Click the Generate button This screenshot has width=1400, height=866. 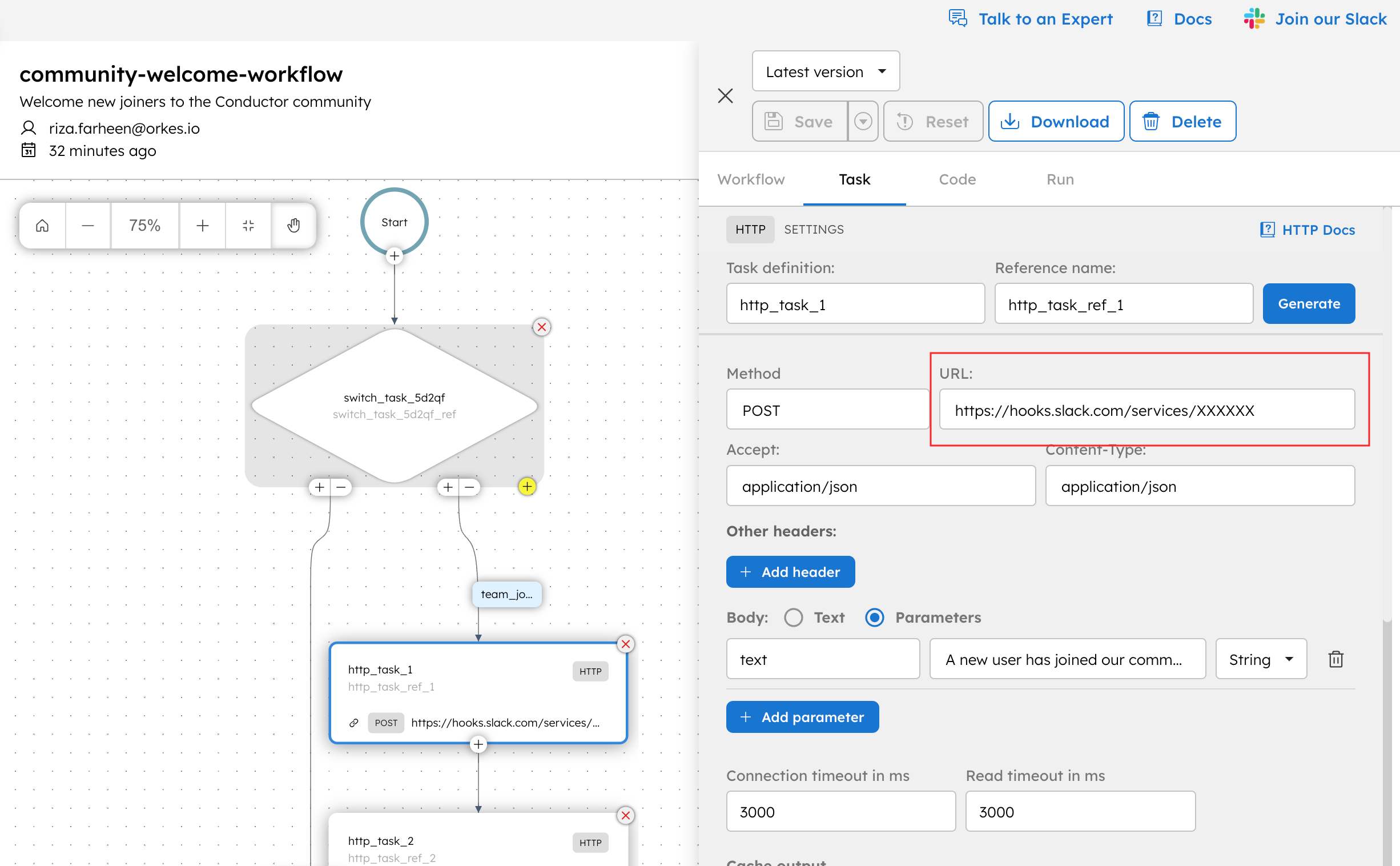pos(1308,303)
